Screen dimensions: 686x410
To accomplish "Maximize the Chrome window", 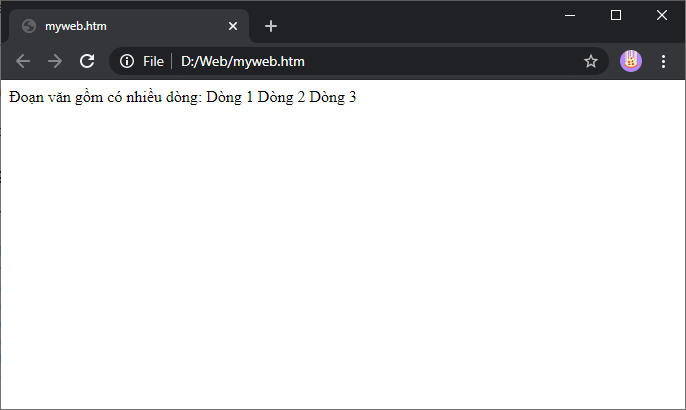I will point(616,15).
